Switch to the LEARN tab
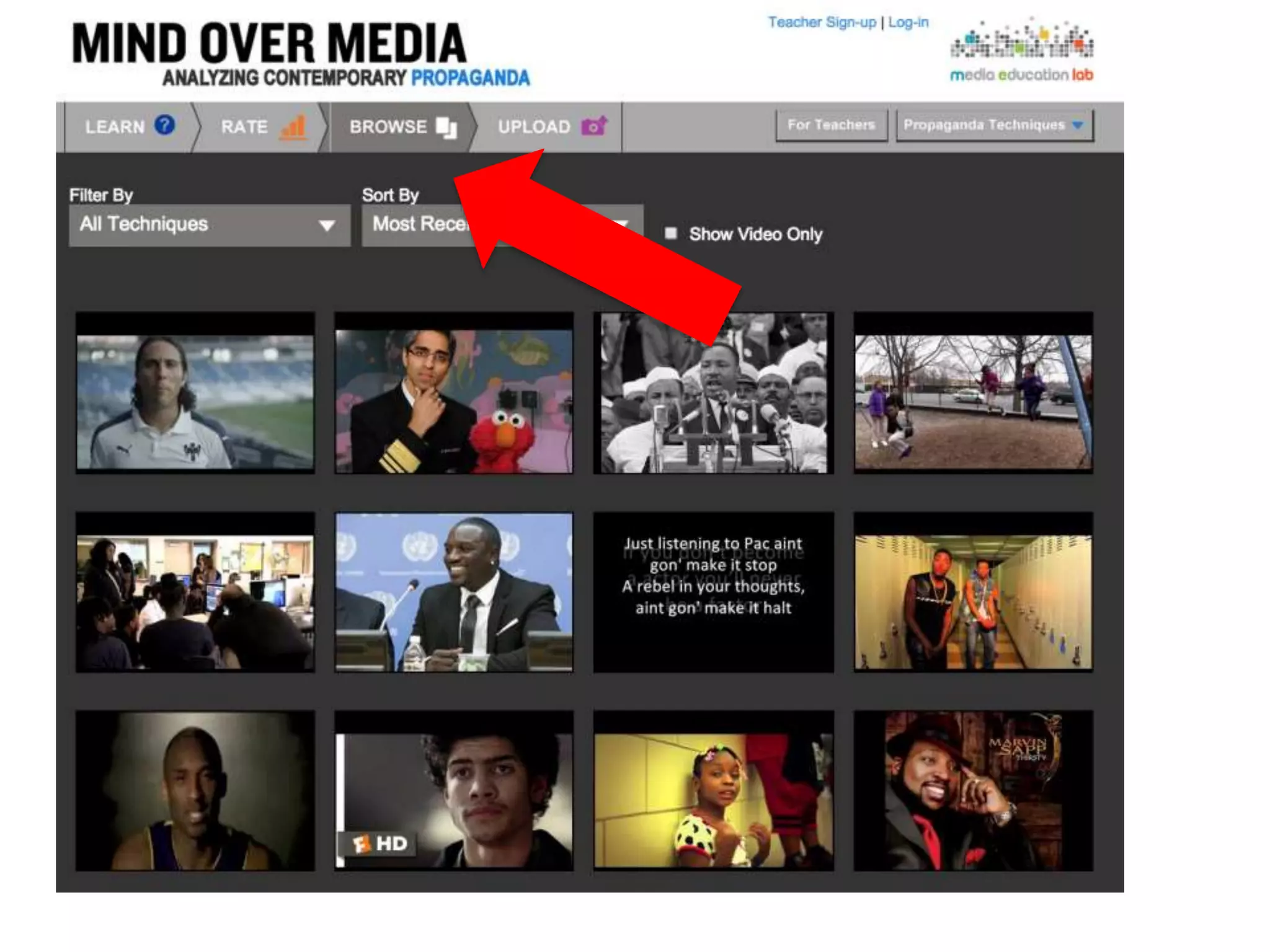 [115, 127]
